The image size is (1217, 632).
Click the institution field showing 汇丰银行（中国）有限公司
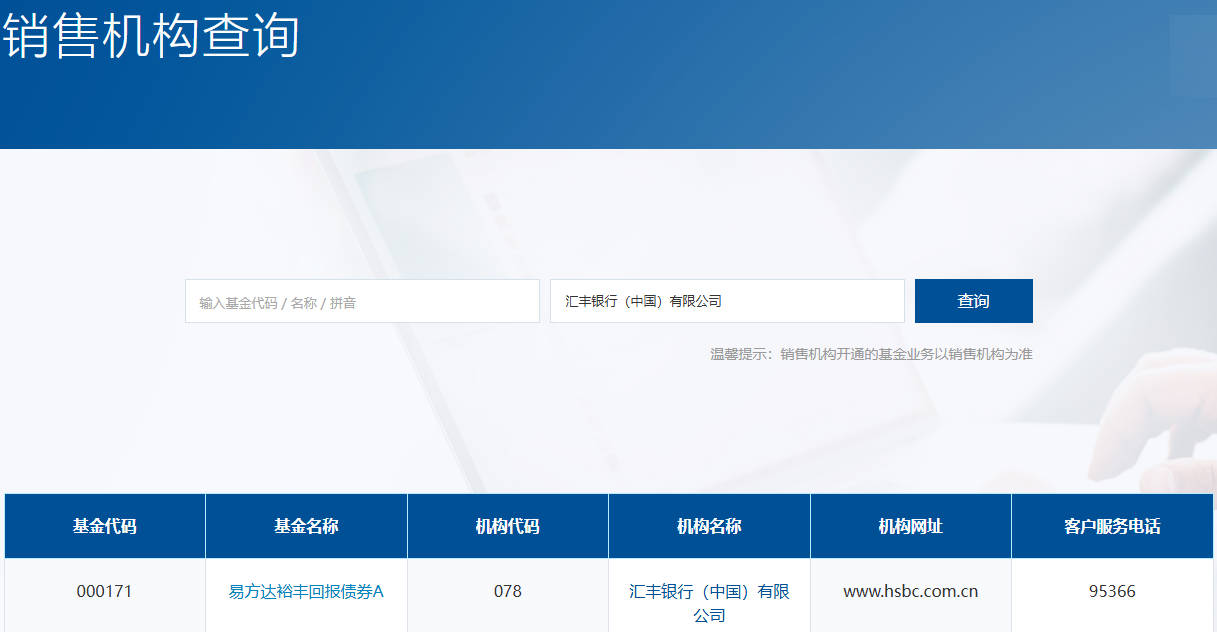727,301
